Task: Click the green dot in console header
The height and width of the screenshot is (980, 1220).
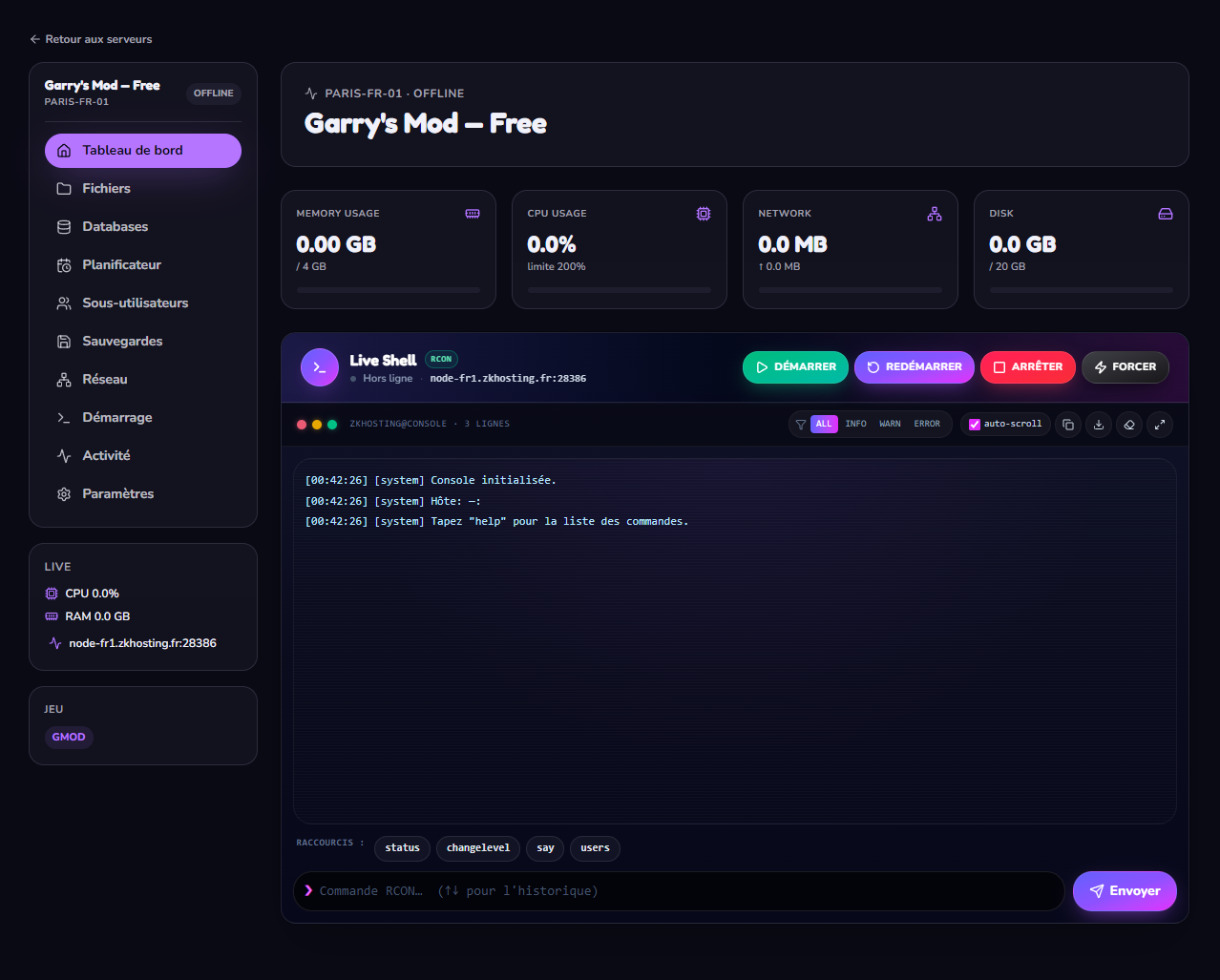Action: (332, 425)
